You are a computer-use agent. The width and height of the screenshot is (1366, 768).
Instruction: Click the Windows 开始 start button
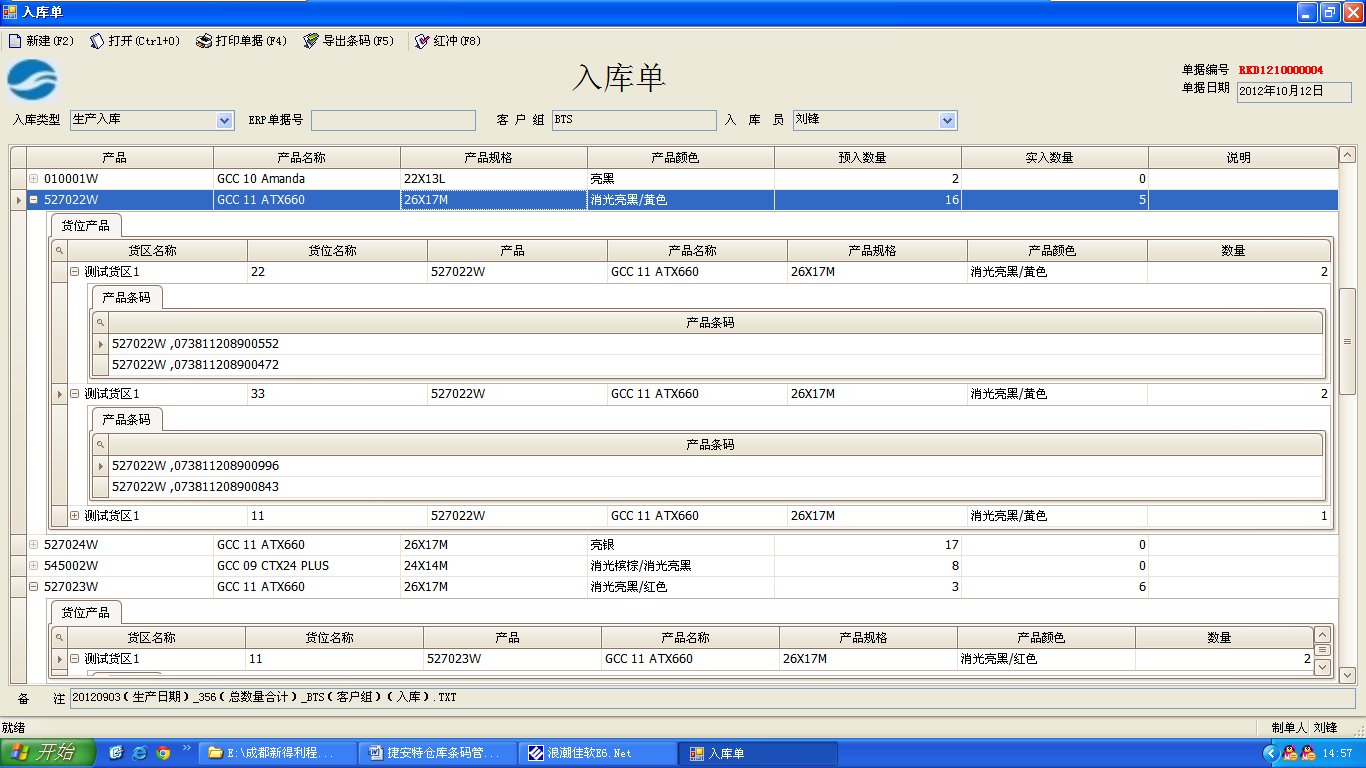click(x=48, y=753)
